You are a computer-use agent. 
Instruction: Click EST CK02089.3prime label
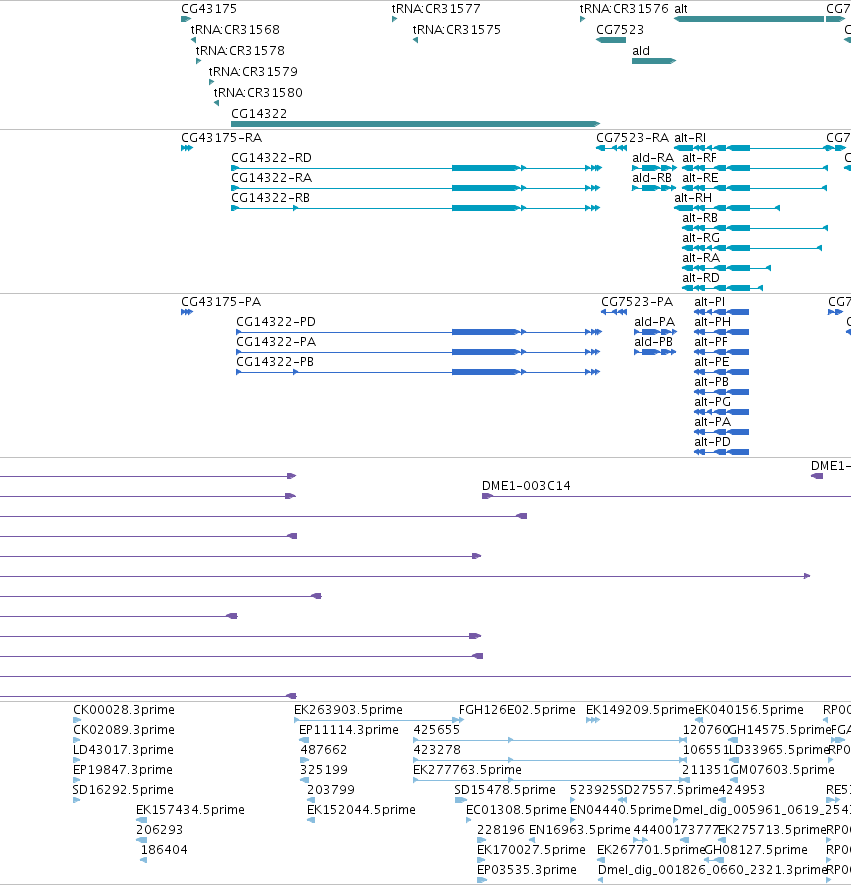click(x=124, y=730)
